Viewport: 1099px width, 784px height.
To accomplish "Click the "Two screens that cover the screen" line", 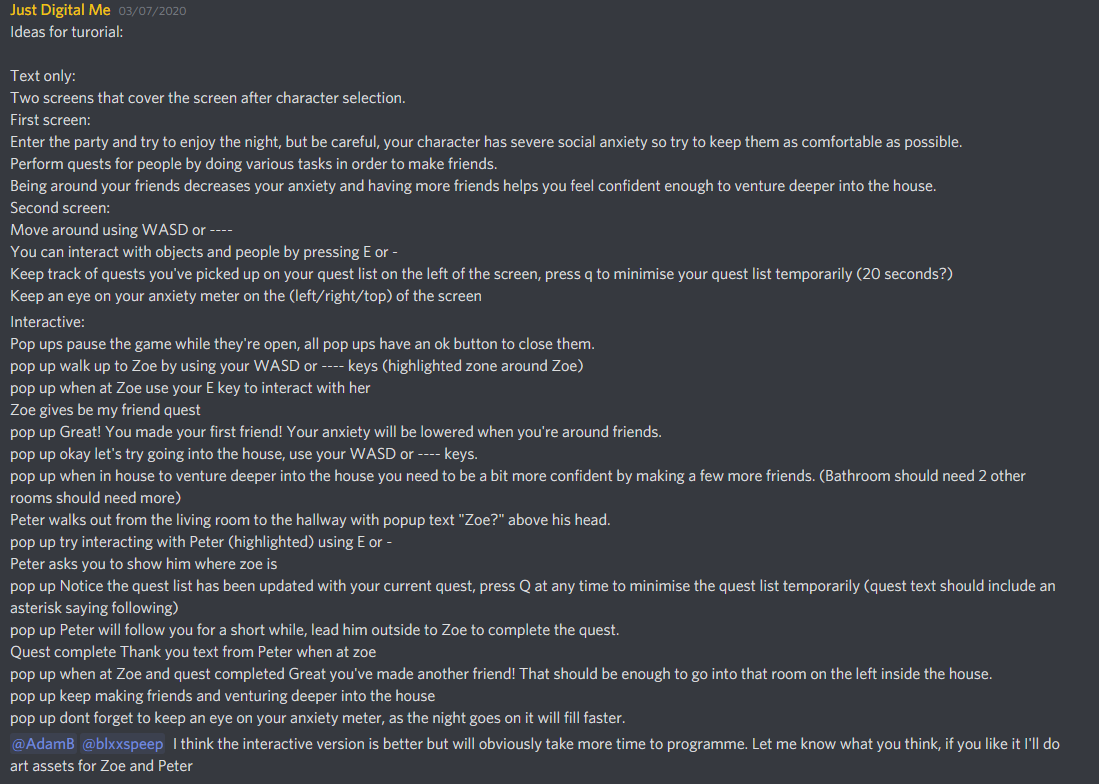I will tap(208, 97).
